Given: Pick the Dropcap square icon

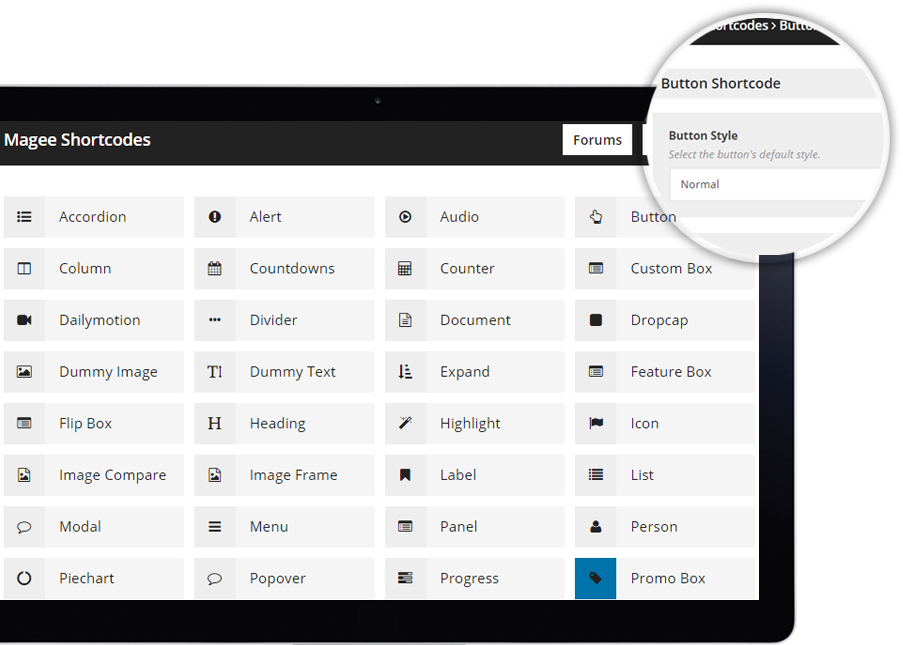Looking at the screenshot, I should pos(596,320).
